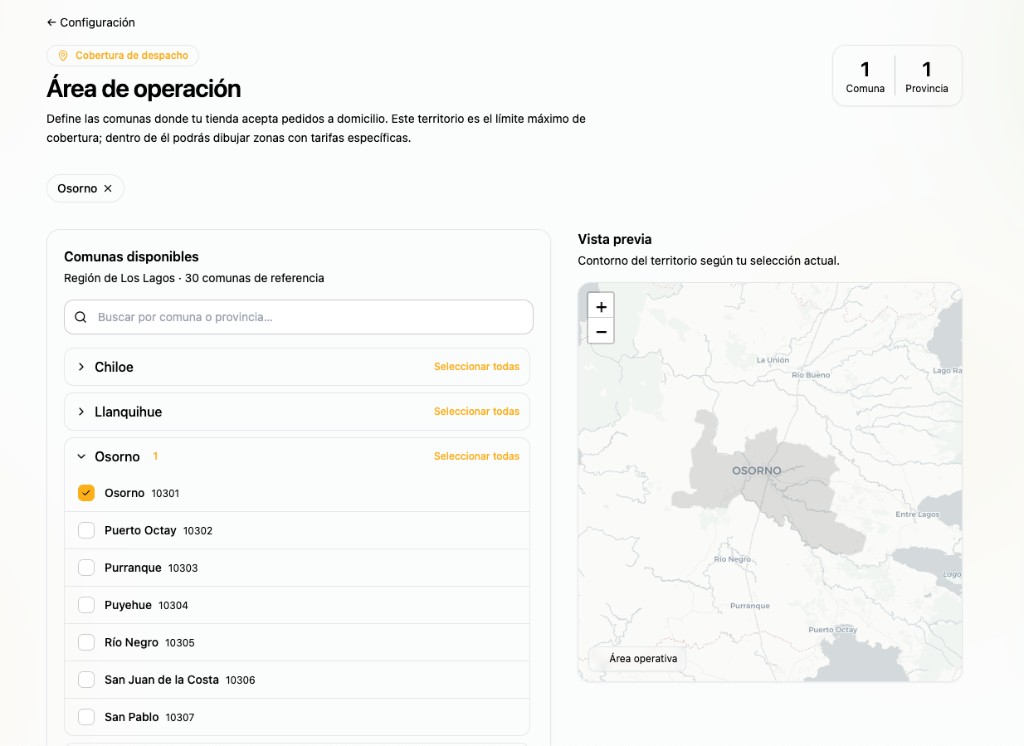The image size is (1024, 746).
Task: Click the Comunas disponibles heading
Action: [131, 257]
